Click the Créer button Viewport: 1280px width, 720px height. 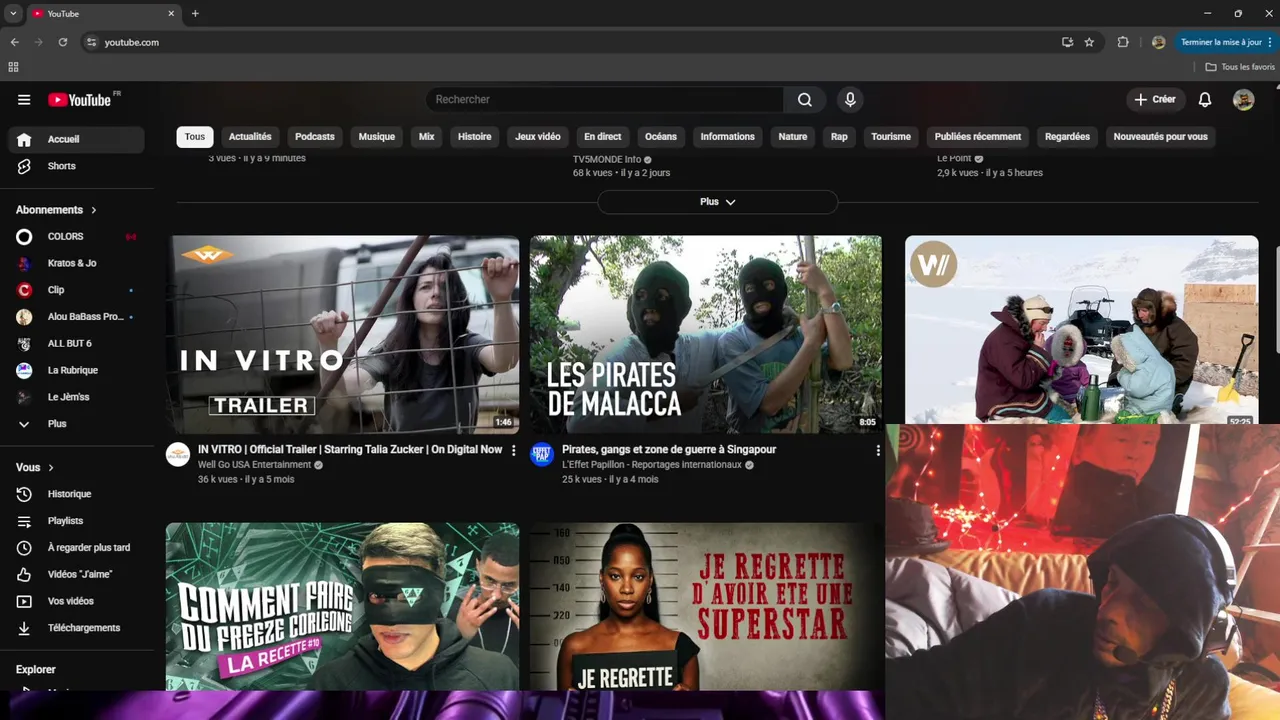point(1155,100)
